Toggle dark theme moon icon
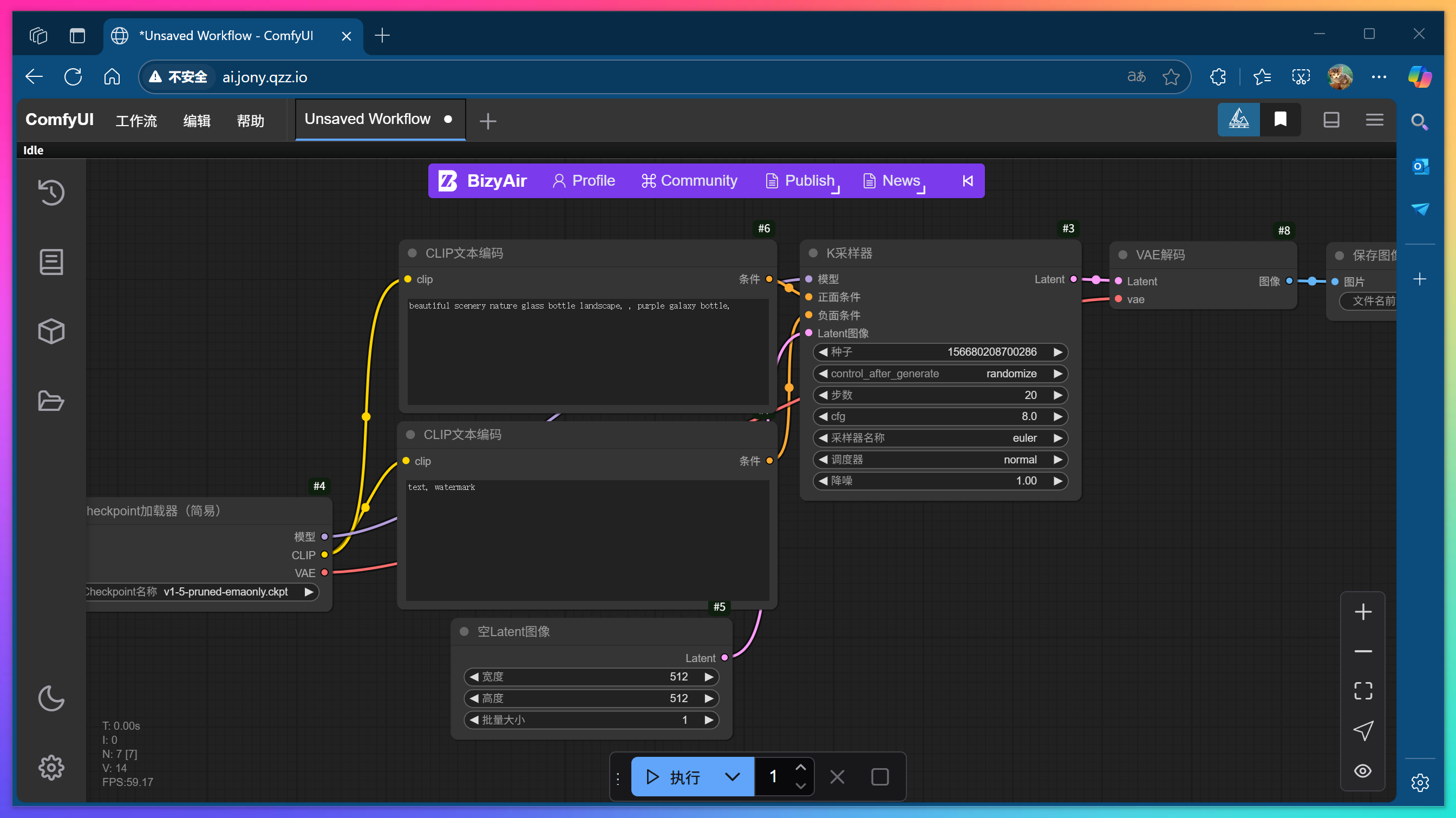The image size is (1456, 818). pos(51,698)
